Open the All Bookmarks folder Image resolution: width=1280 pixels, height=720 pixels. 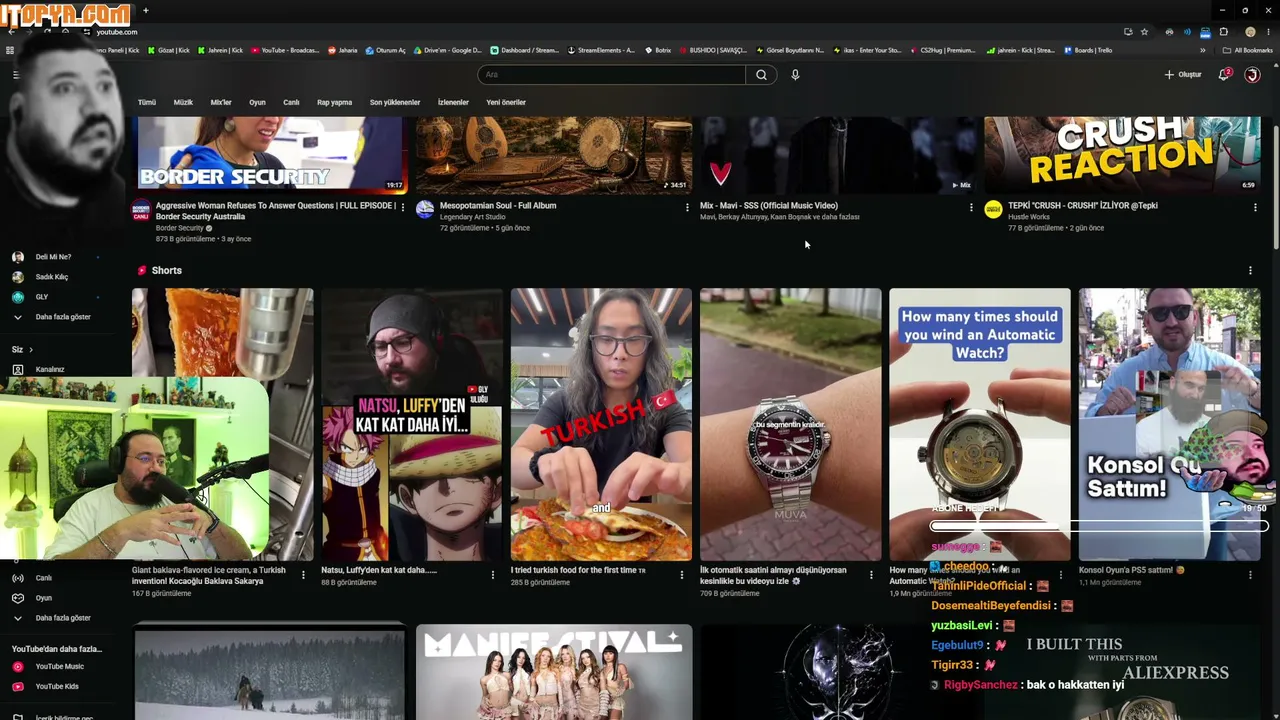click(x=1248, y=50)
